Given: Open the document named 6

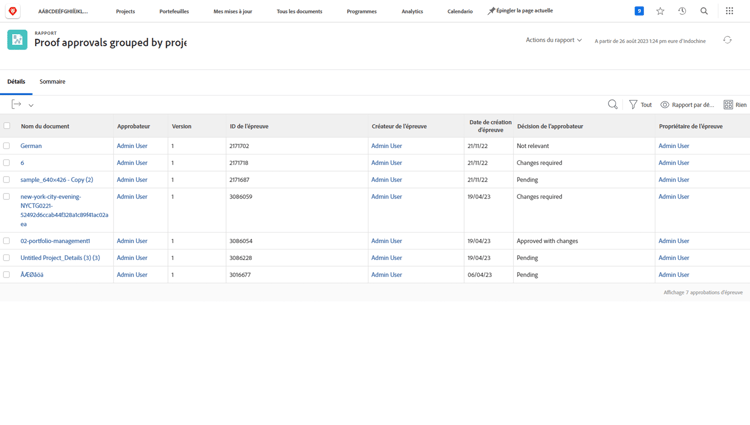Looking at the screenshot, I should pyautogui.click(x=22, y=163).
